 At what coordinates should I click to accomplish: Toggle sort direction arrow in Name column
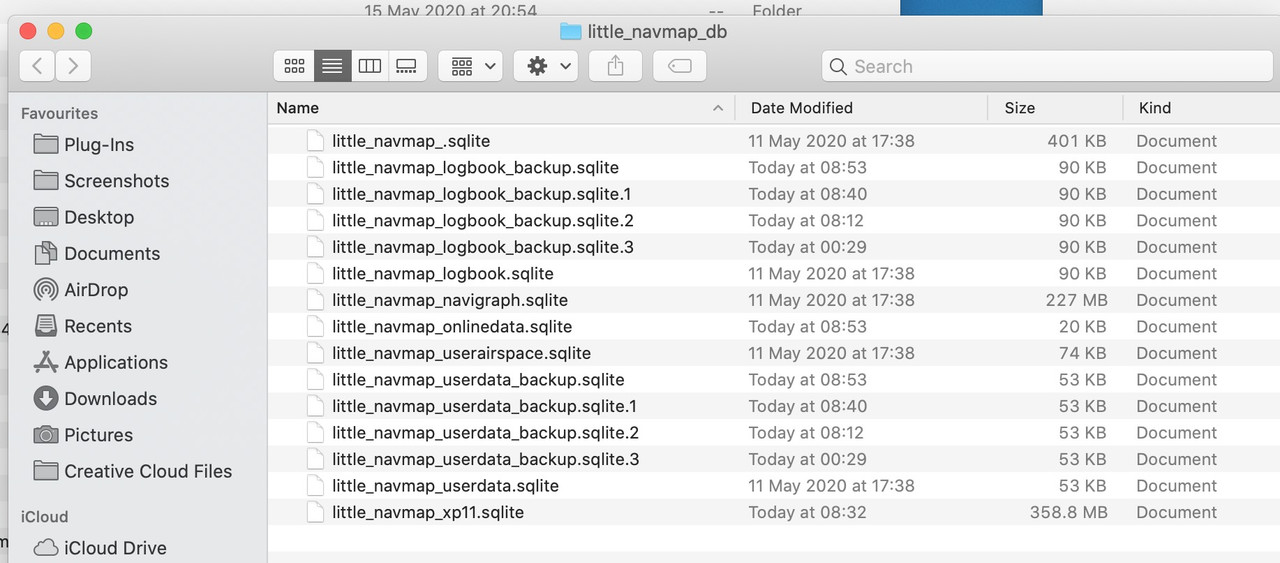(x=718, y=108)
